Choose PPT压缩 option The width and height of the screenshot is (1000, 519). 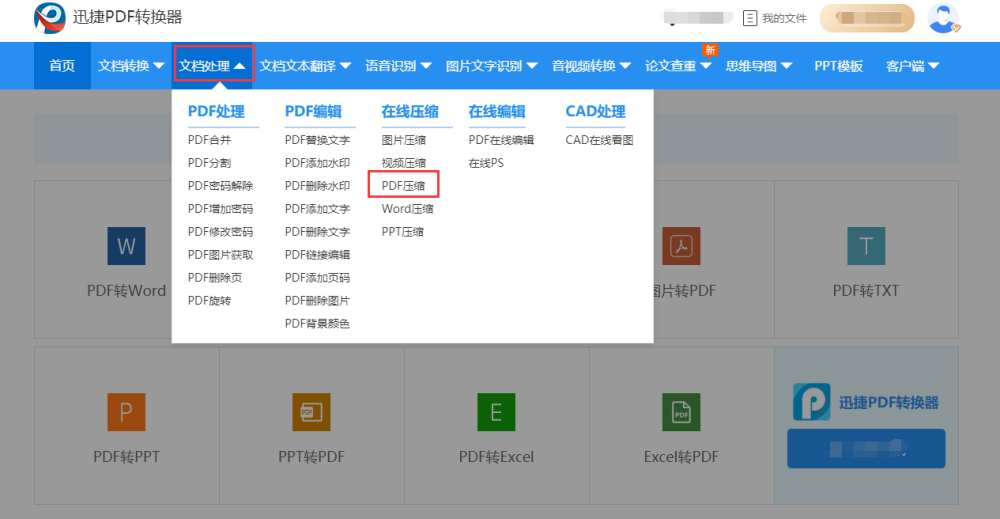coord(402,232)
